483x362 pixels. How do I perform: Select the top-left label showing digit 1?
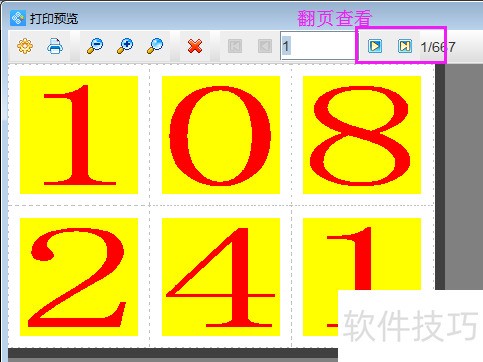(79, 135)
